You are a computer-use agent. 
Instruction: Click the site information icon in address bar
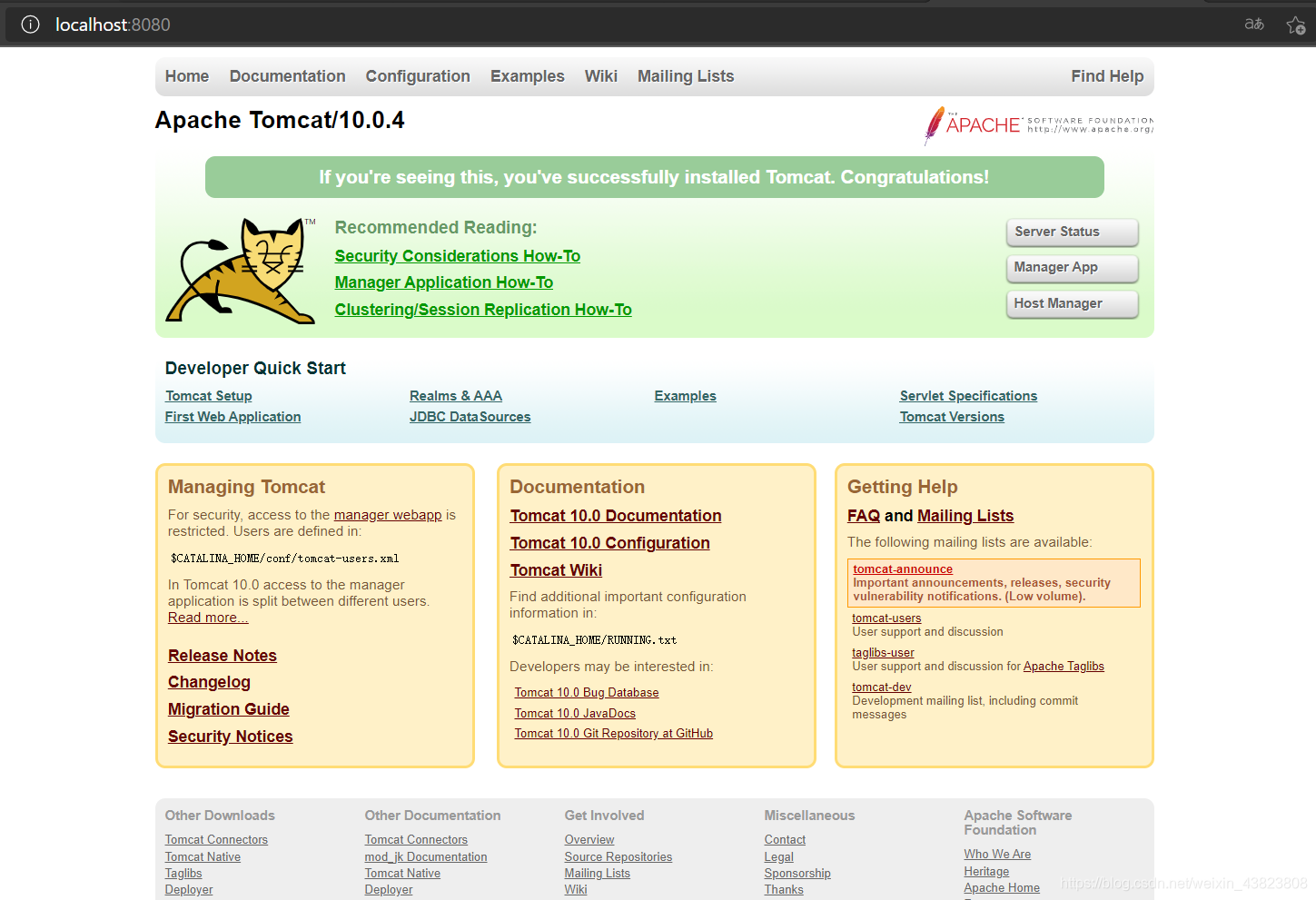(30, 25)
